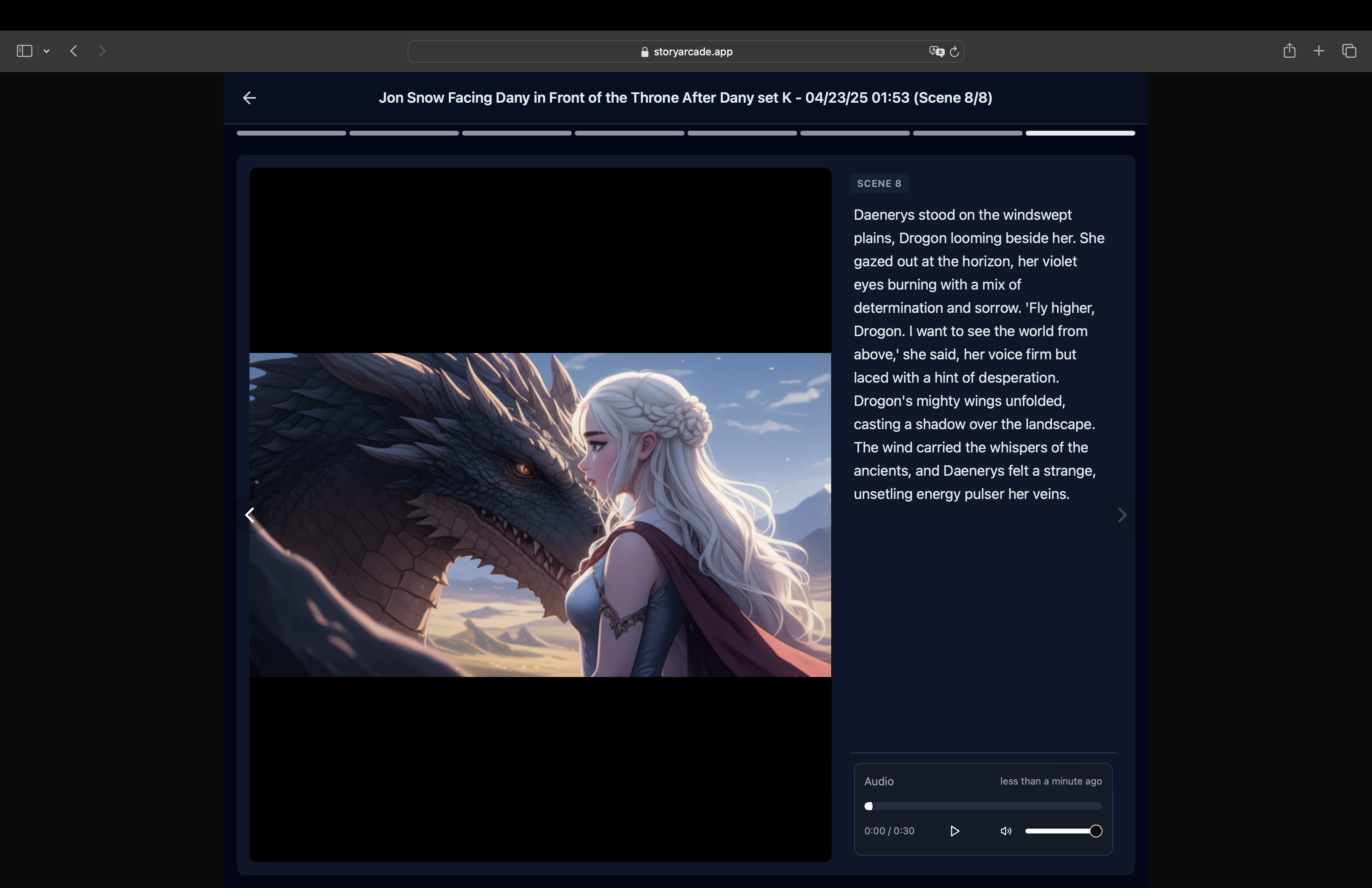The height and width of the screenshot is (888, 1372).
Task: Jump to scene 3 progress segment
Action: 517,133
